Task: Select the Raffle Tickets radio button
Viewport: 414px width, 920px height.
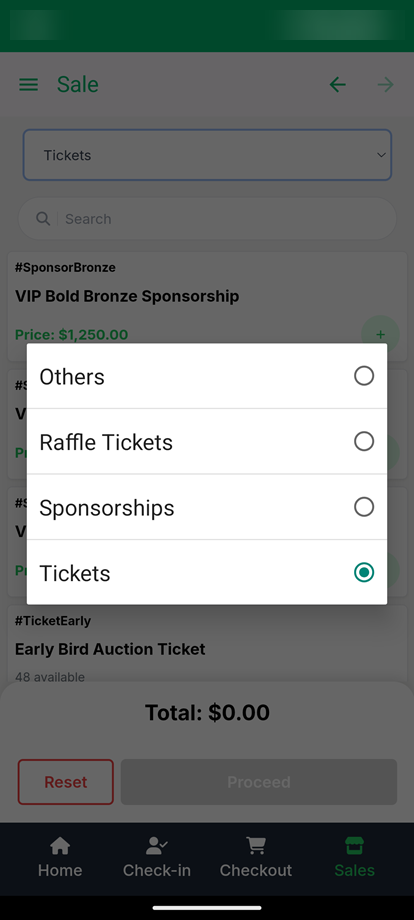Action: (x=364, y=441)
